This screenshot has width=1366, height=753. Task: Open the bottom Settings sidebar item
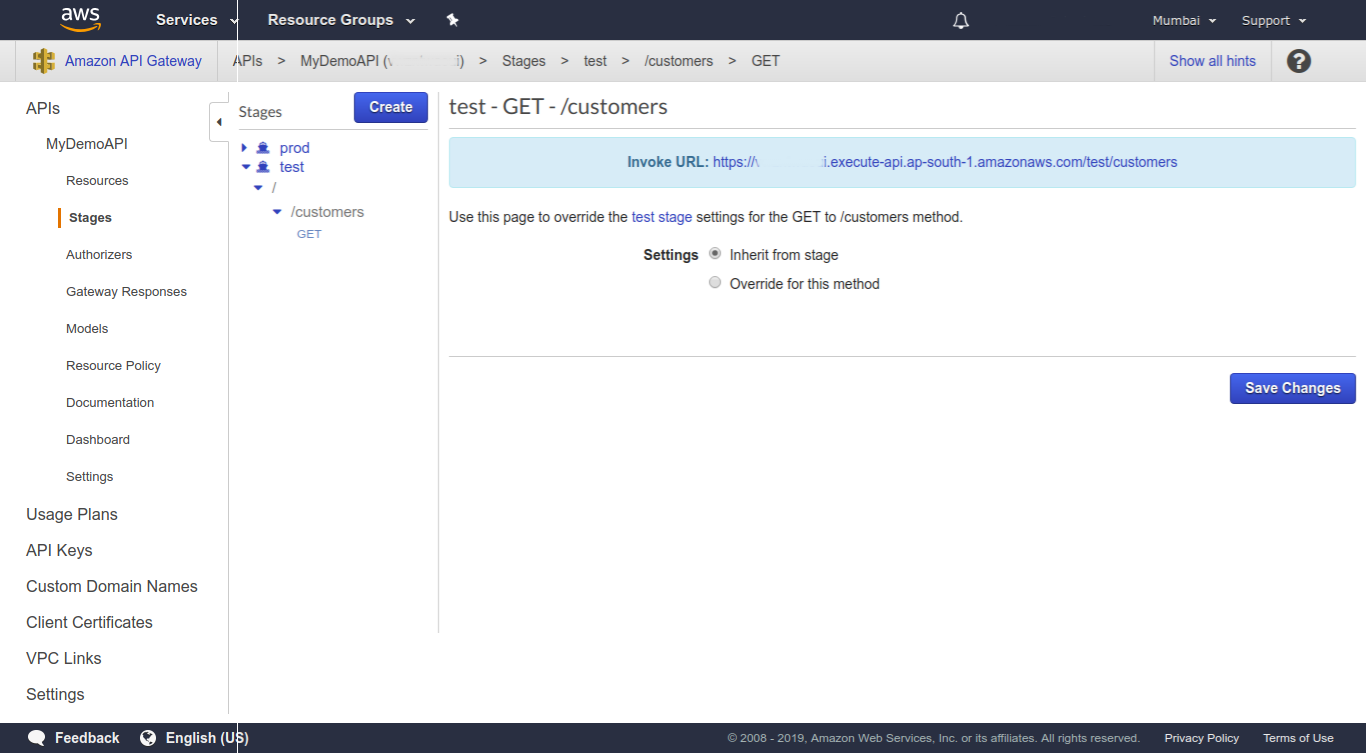[55, 694]
